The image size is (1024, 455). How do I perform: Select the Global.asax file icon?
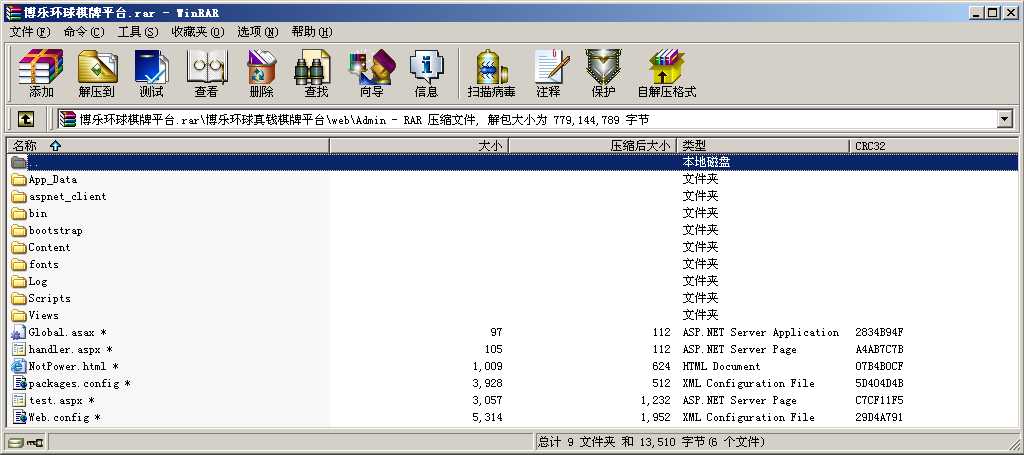click(x=19, y=332)
